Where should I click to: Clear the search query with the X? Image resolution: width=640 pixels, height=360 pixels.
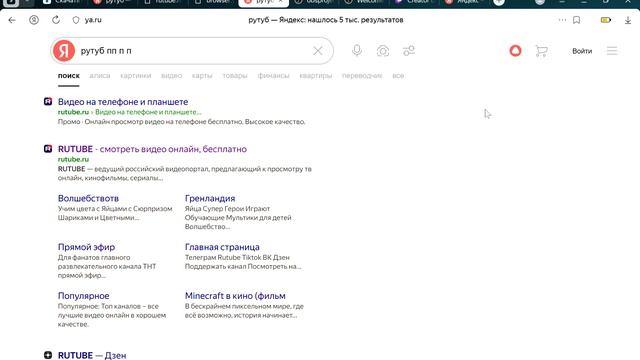pyautogui.click(x=318, y=51)
